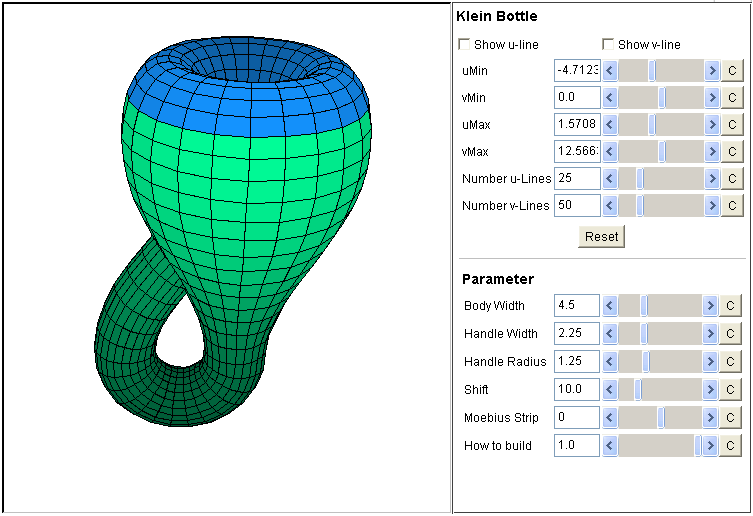Screen dimensions: 753x516
Task: Click the Body Width slider thumb
Action: [x=644, y=306]
